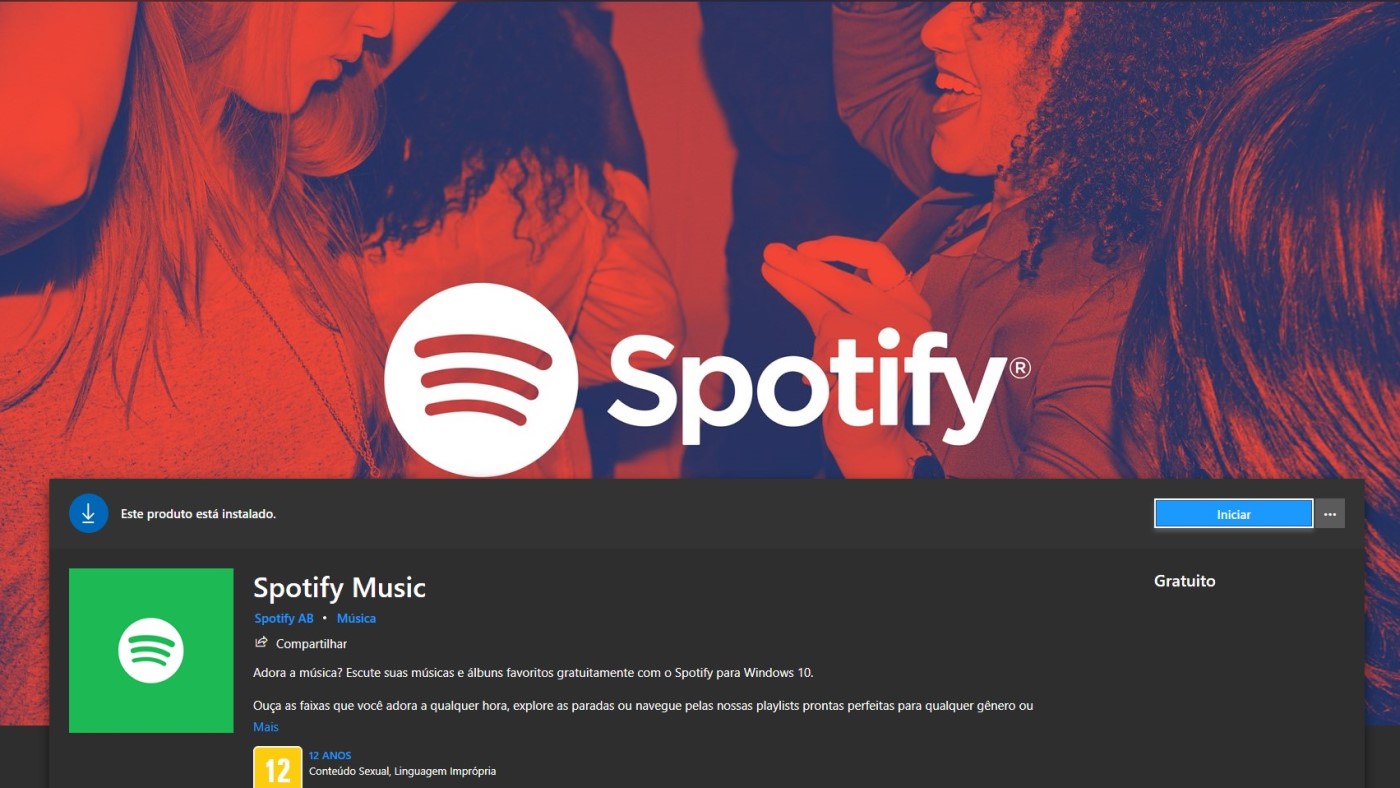Click the 'Conteúdo Sexual, Linguagem Imprópria' descriptor text

click(402, 771)
